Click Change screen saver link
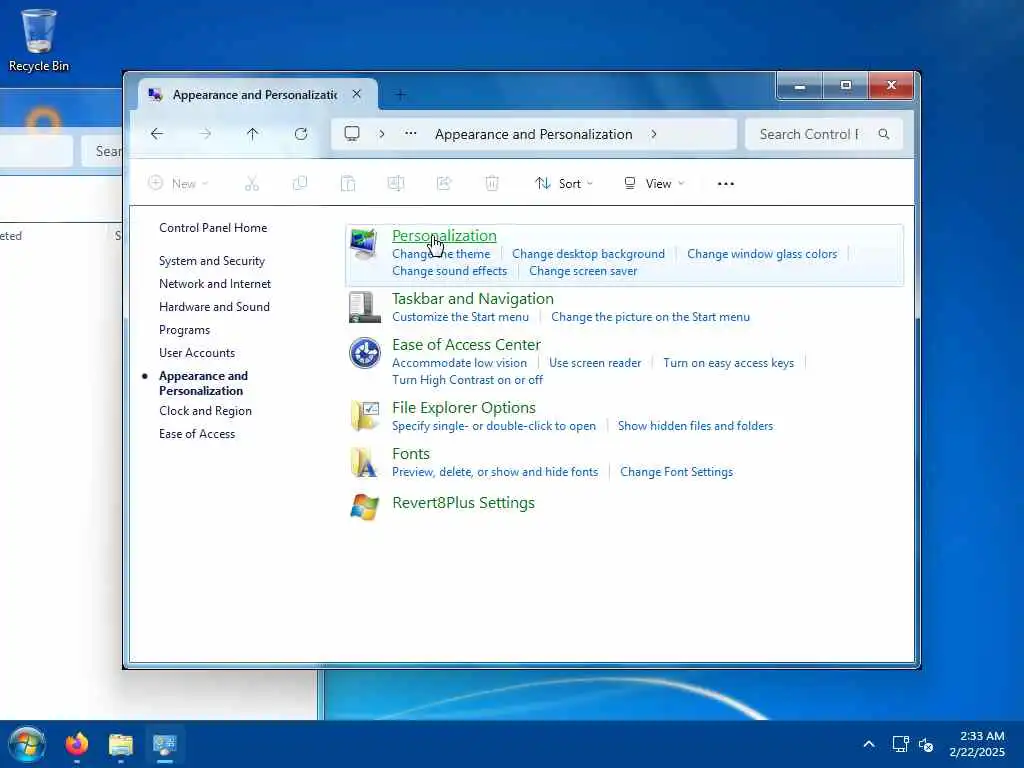 (583, 270)
